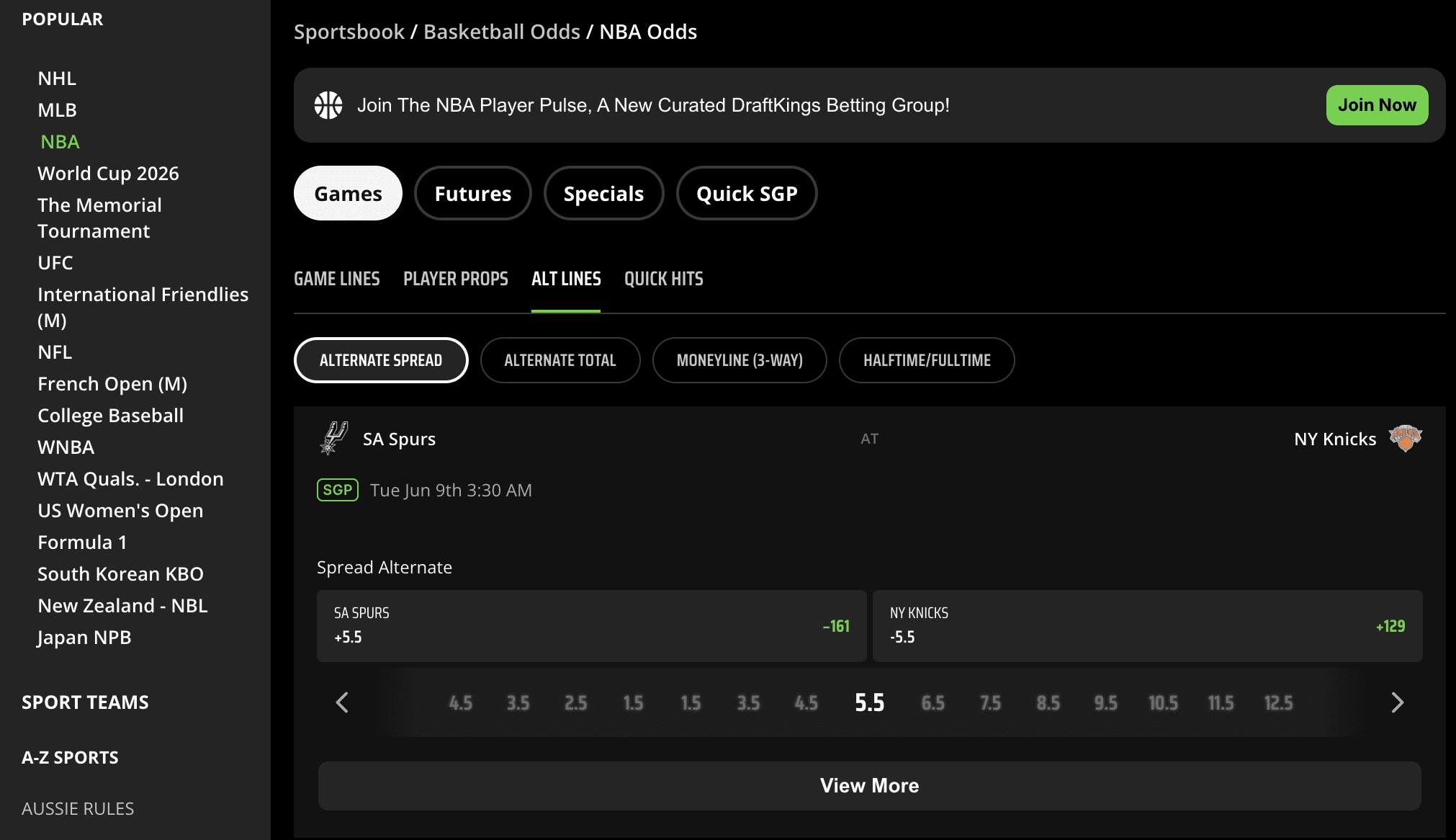The width and height of the screenshot is (1456, 840).
Task: Click the basketball icon in the Player Pulse banner
Action: point(328,105)
